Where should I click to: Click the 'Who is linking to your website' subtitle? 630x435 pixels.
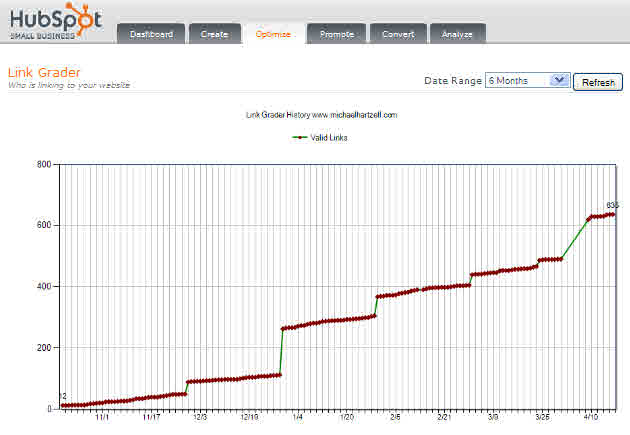tap(68, 86)
